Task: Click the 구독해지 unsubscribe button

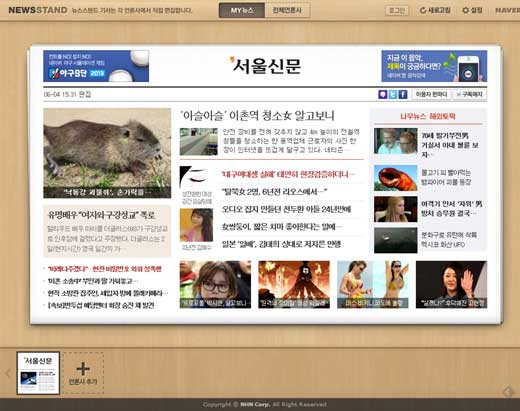Action: 470,94
